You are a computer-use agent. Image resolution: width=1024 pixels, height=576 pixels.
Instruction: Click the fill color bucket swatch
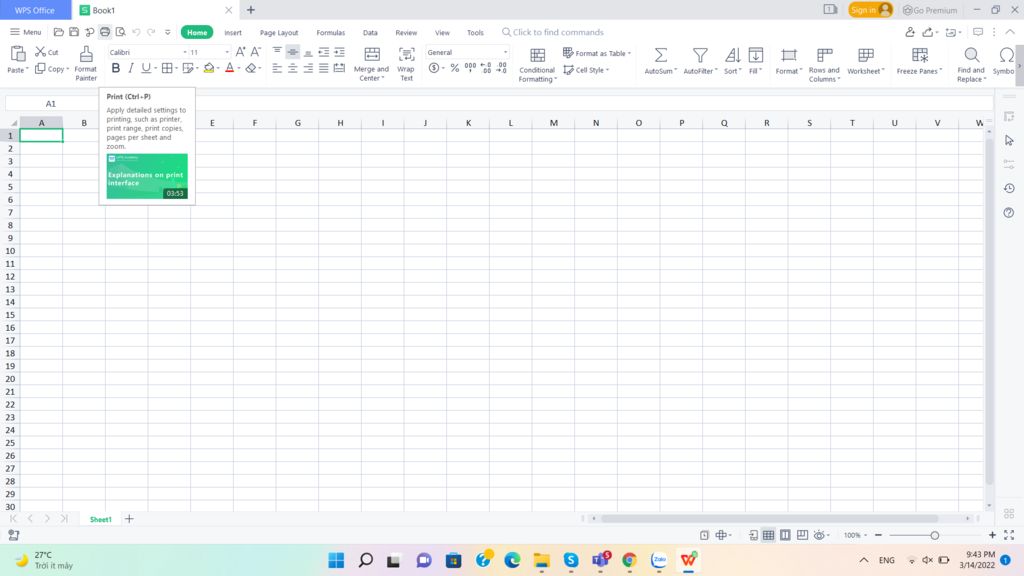click(208, 68)
